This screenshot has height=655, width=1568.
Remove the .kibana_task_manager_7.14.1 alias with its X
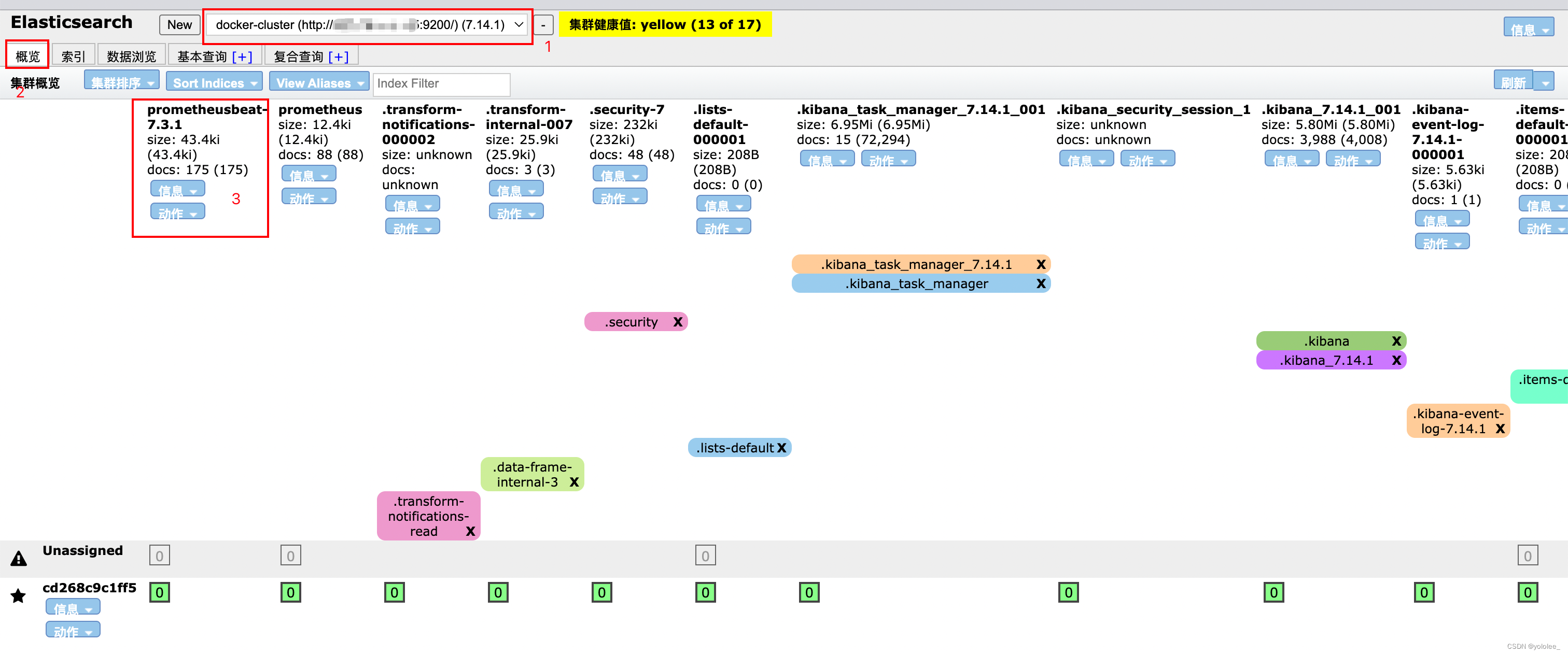pos(1041,265)
